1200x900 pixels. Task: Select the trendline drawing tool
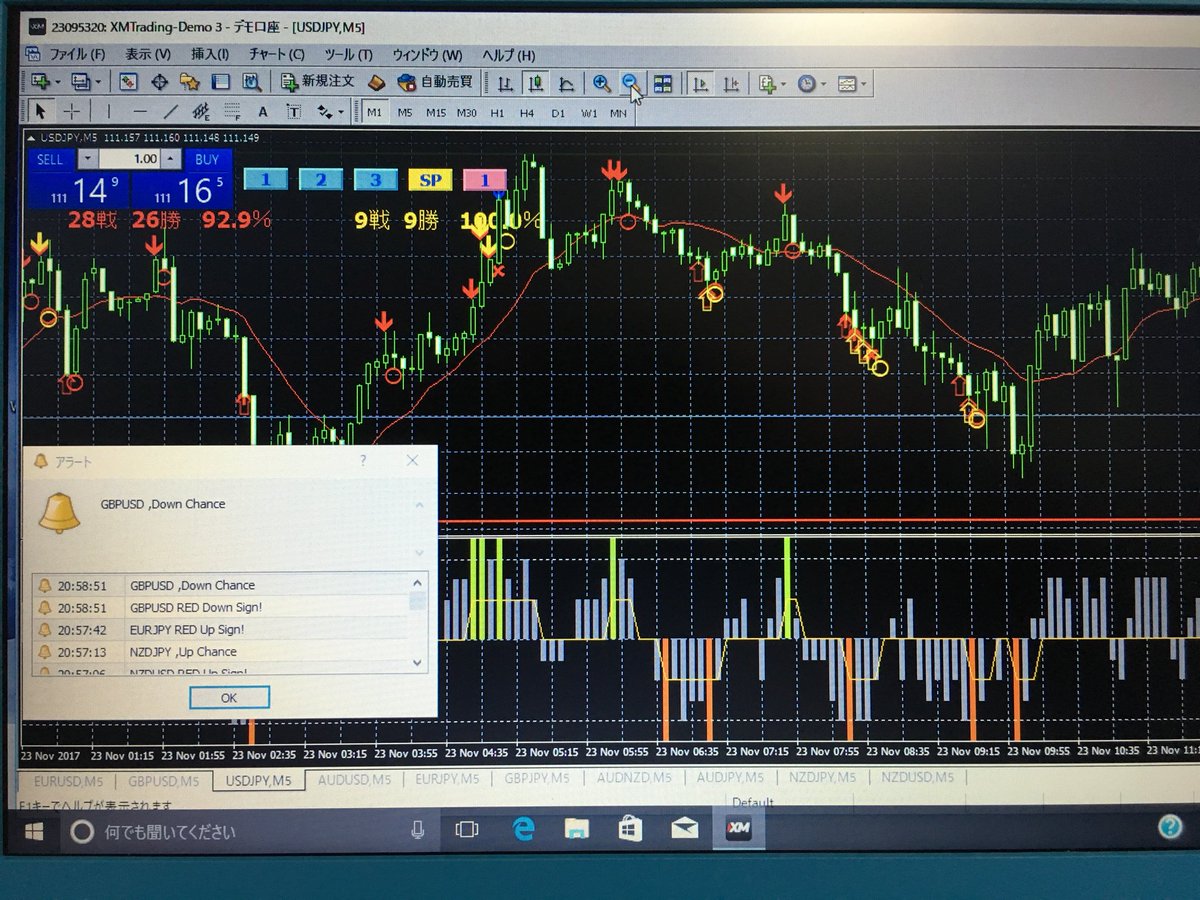[x=170, y=111]
